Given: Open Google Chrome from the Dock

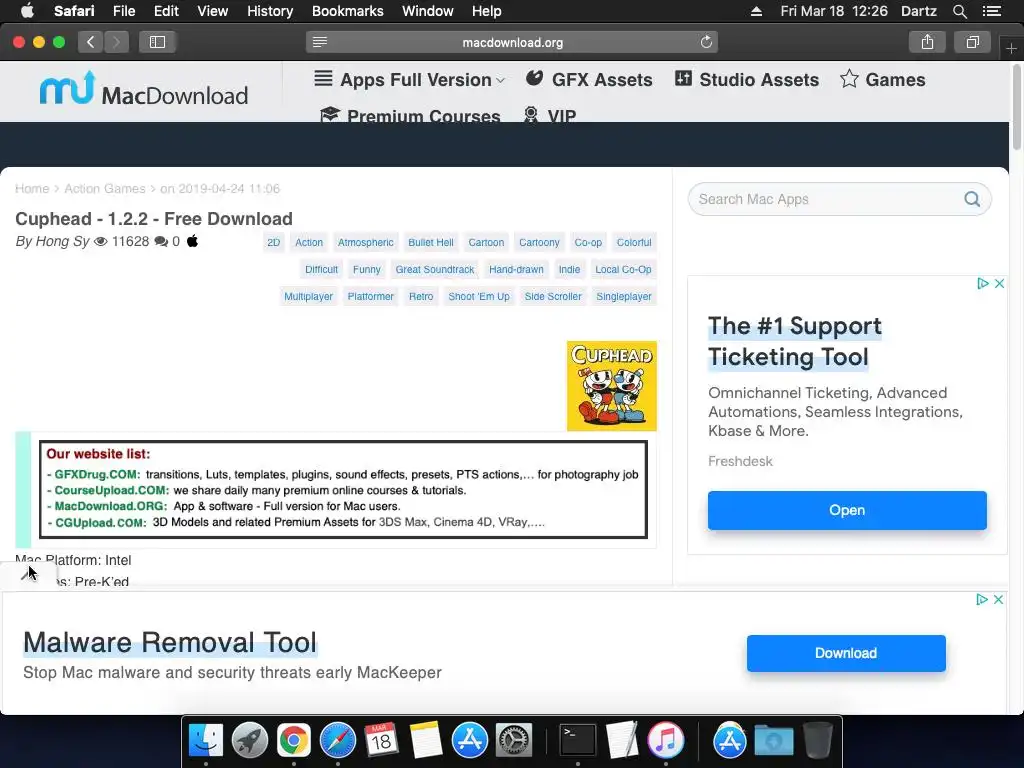Looking at the screenshot, I should (x=293, y=741).
